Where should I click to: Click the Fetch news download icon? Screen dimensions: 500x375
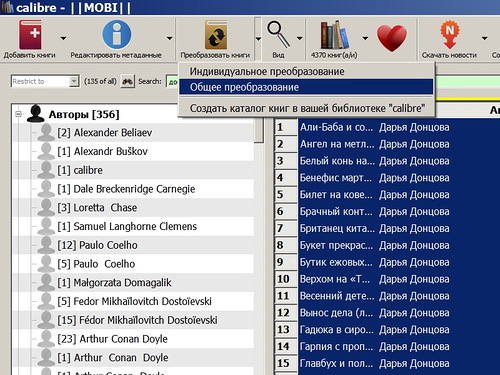(x=449, y=35)
